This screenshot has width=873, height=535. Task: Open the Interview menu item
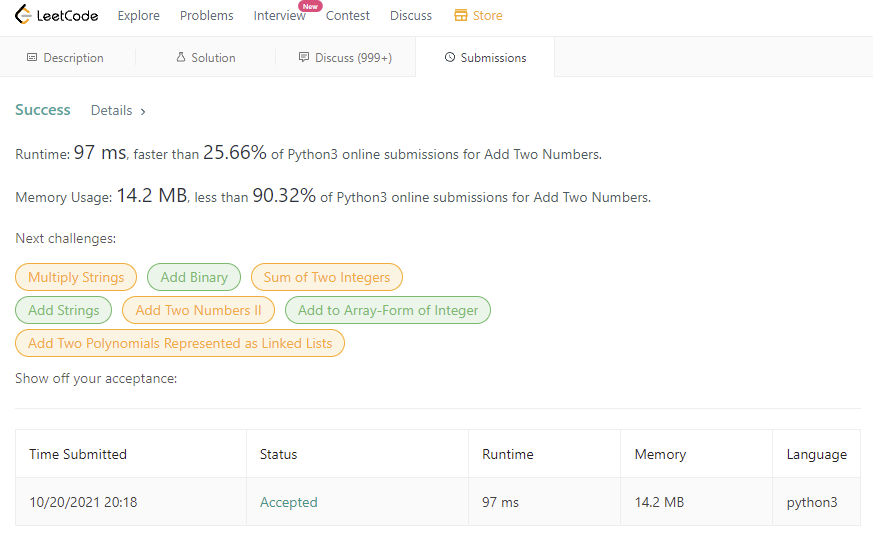[279, 15]
